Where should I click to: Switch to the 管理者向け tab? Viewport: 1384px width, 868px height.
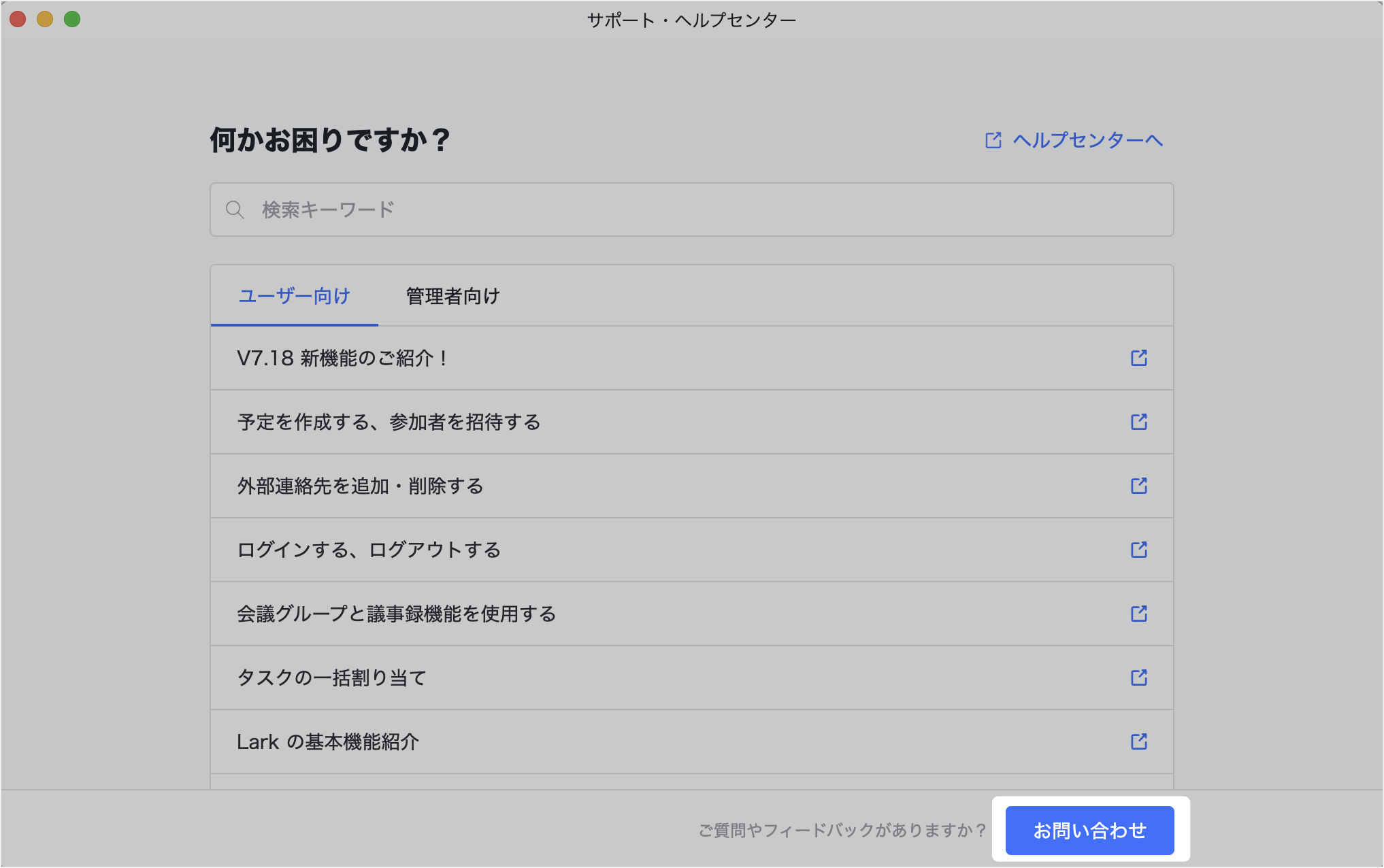pos(452,295)
